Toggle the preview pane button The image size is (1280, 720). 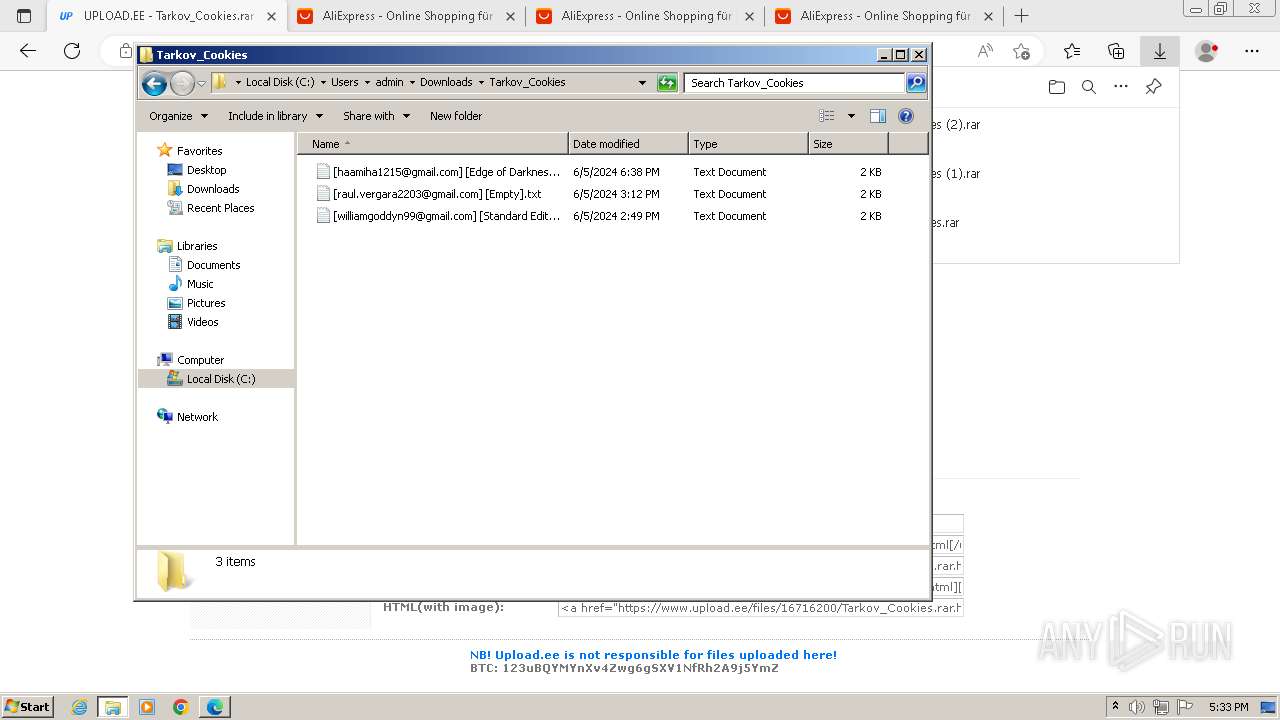tap(878, 116)
